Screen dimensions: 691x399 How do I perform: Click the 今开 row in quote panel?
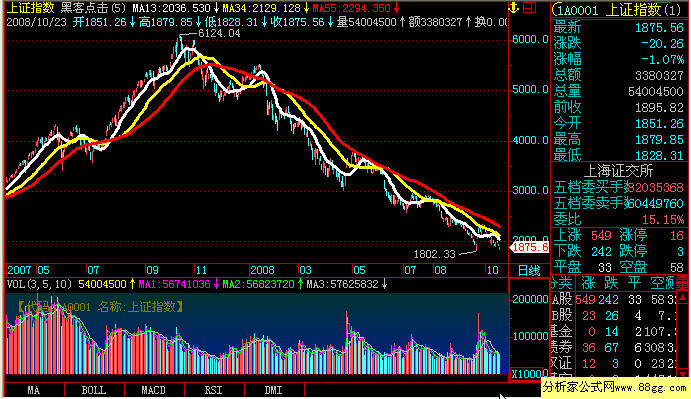click(618, 123)
